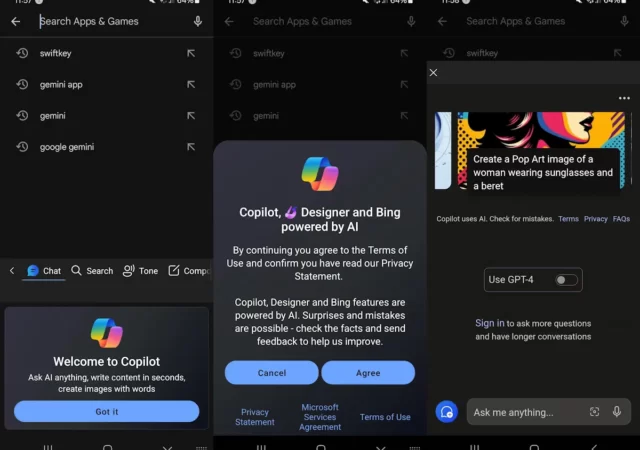Tap the Copilot logo in Welcome card

[x=107, y=333]
